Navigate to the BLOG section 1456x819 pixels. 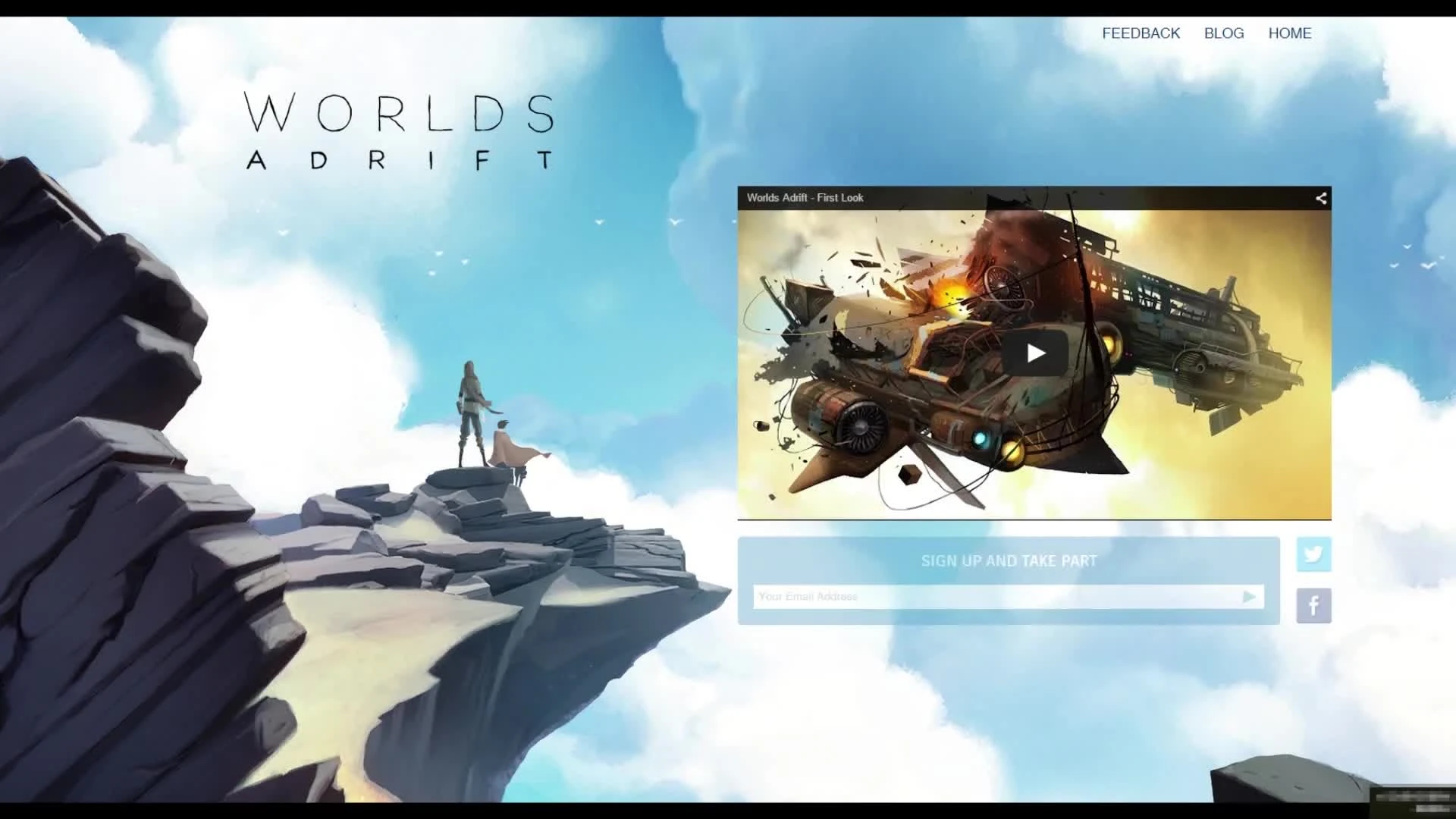pyautogui.click(x=1224, y=33)
